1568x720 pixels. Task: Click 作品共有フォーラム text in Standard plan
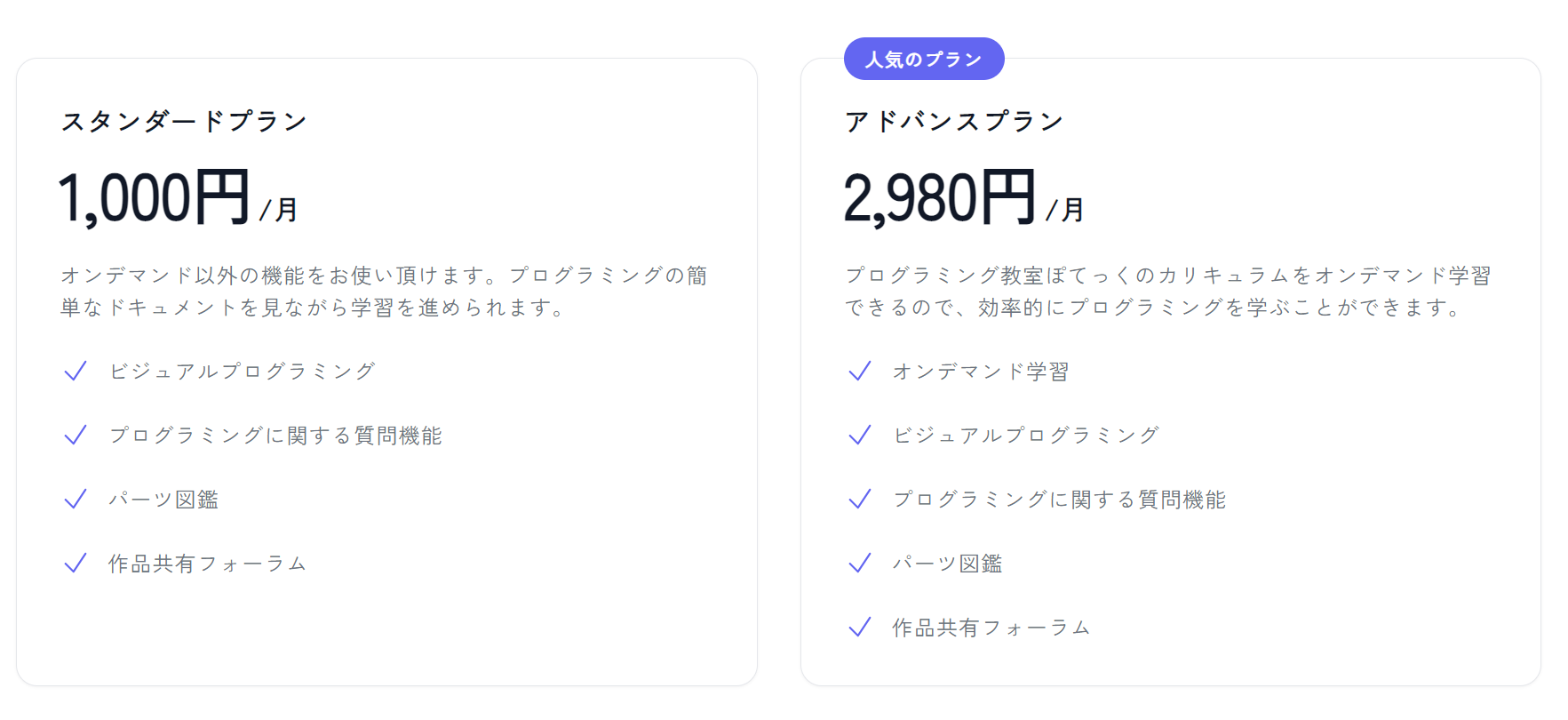pyautogui.click(x=208, y=564)
